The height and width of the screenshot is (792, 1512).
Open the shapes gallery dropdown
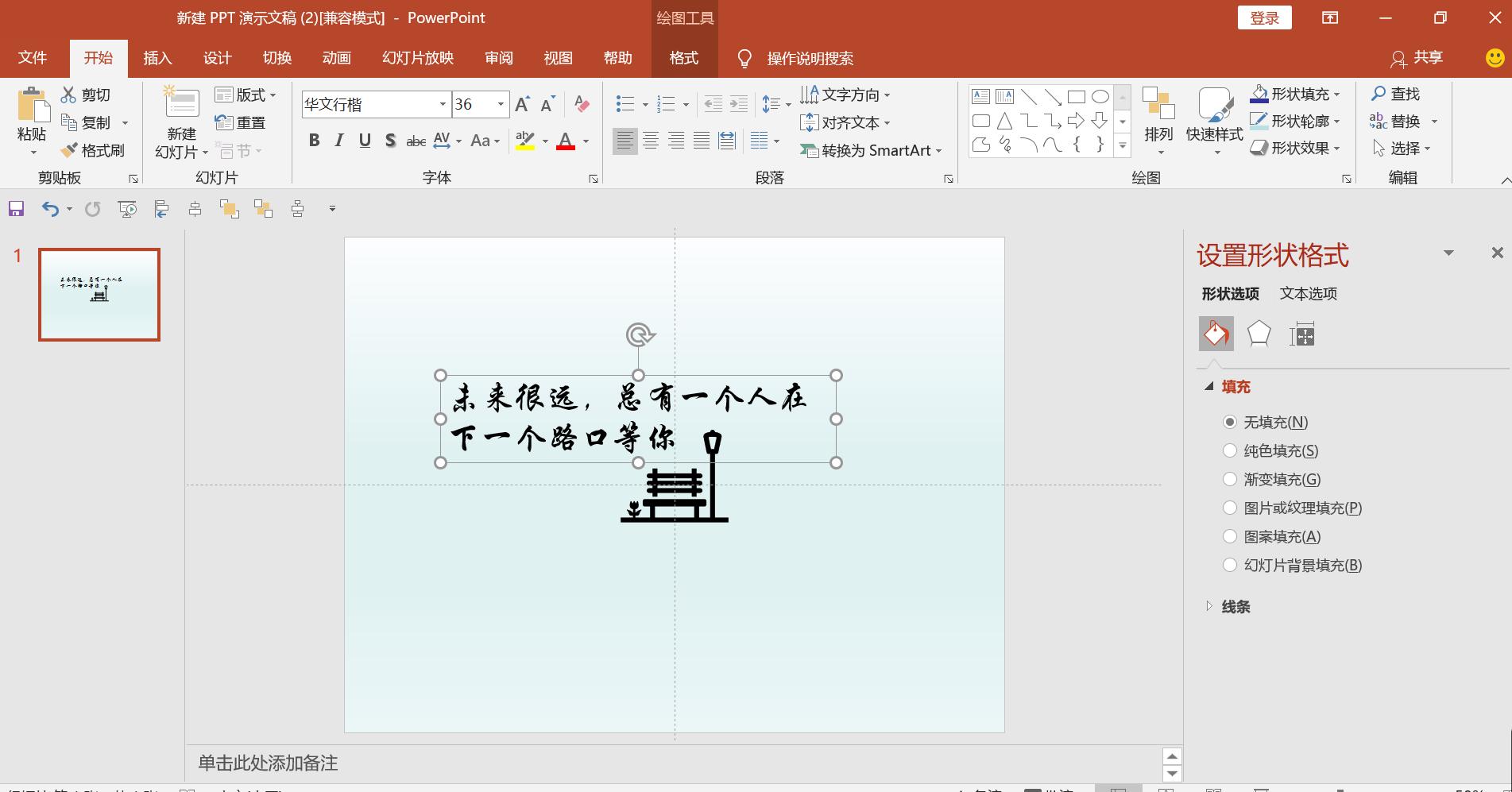click(x=1122, y=146)
